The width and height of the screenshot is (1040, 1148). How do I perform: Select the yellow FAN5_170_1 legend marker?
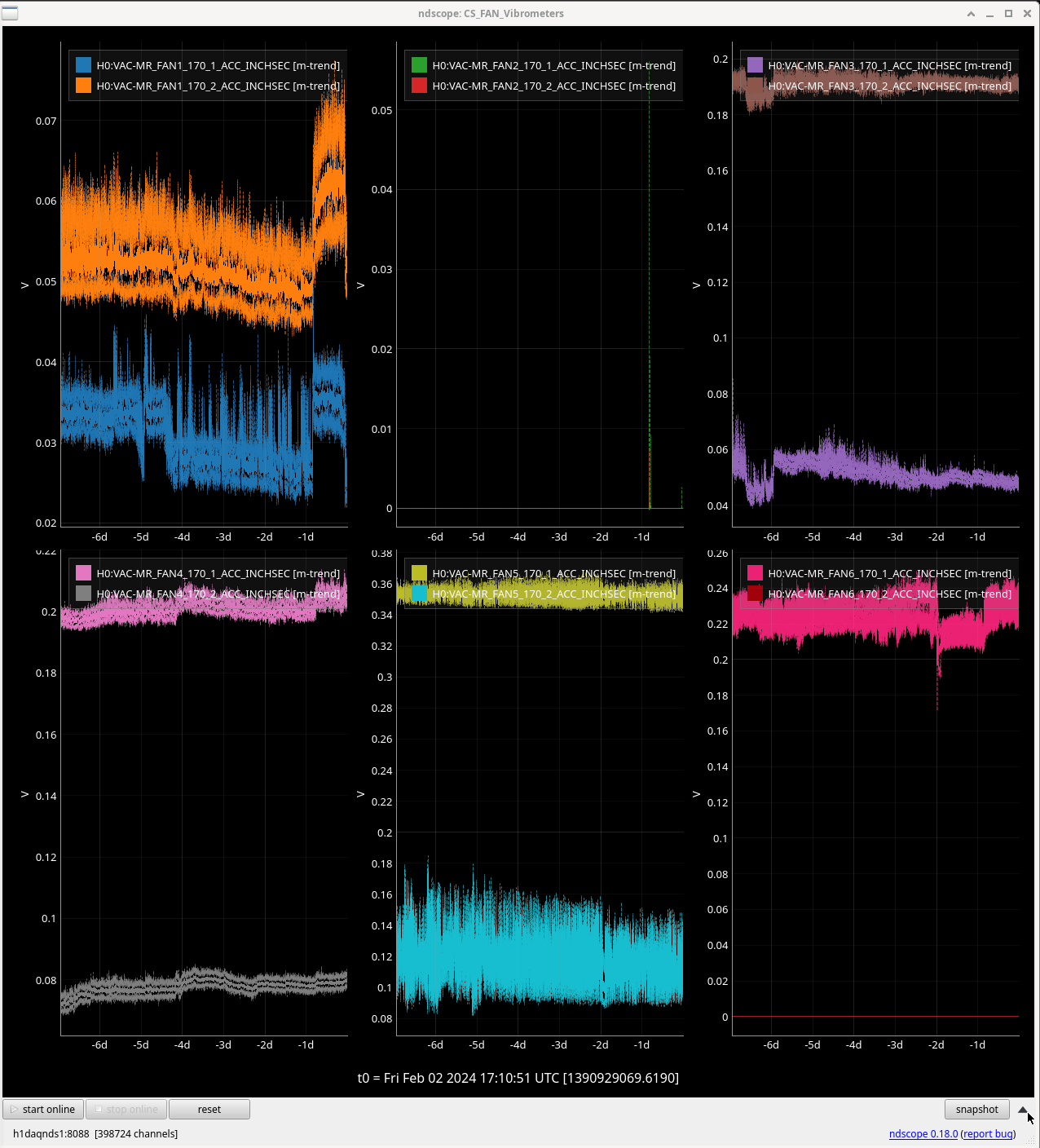pos(419,573)
